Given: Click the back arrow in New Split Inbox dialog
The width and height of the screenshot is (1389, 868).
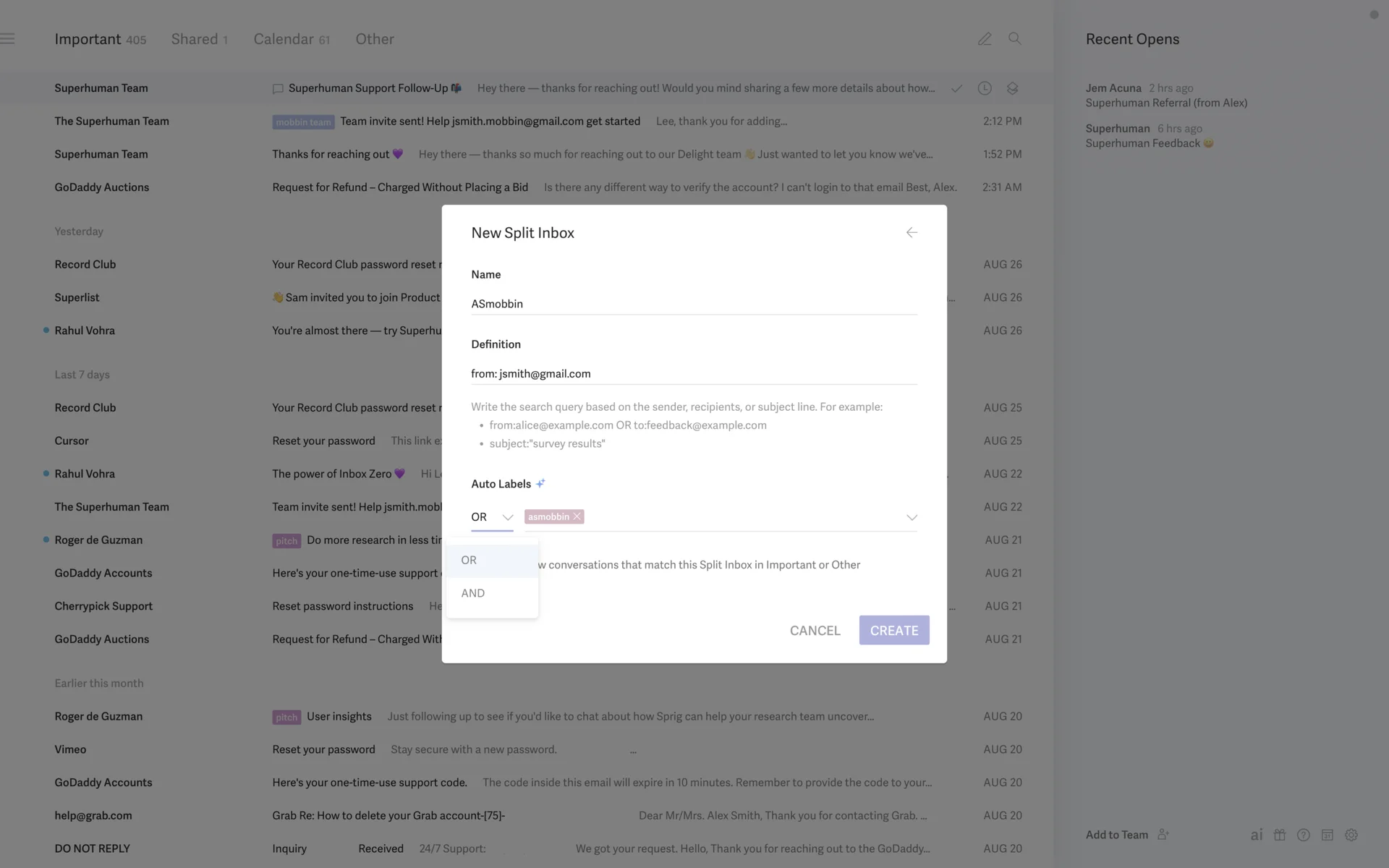Looking at the screenshot, I should [912, 232].
